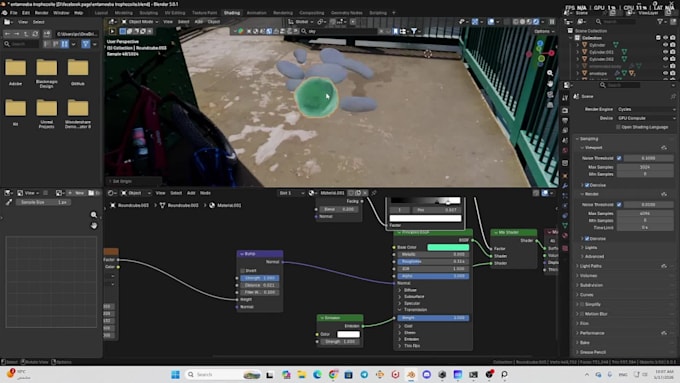This screenshot has width=680, height=383.
Task: Click the file browser filter funnel icon
Action: [85, 44]
